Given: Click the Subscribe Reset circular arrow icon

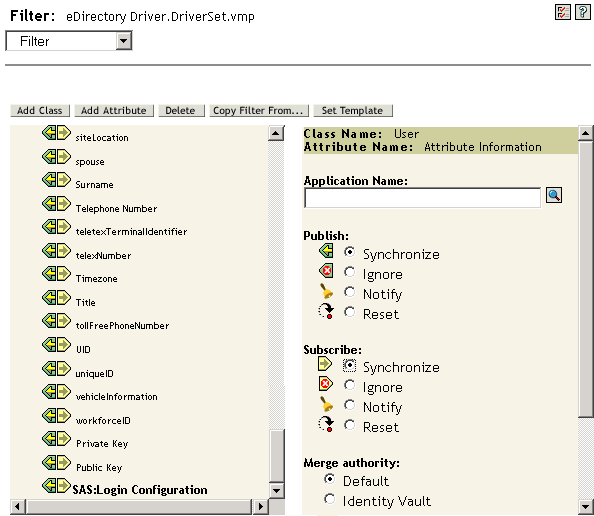Looking at the screenshot, I should tap(326, 424).
